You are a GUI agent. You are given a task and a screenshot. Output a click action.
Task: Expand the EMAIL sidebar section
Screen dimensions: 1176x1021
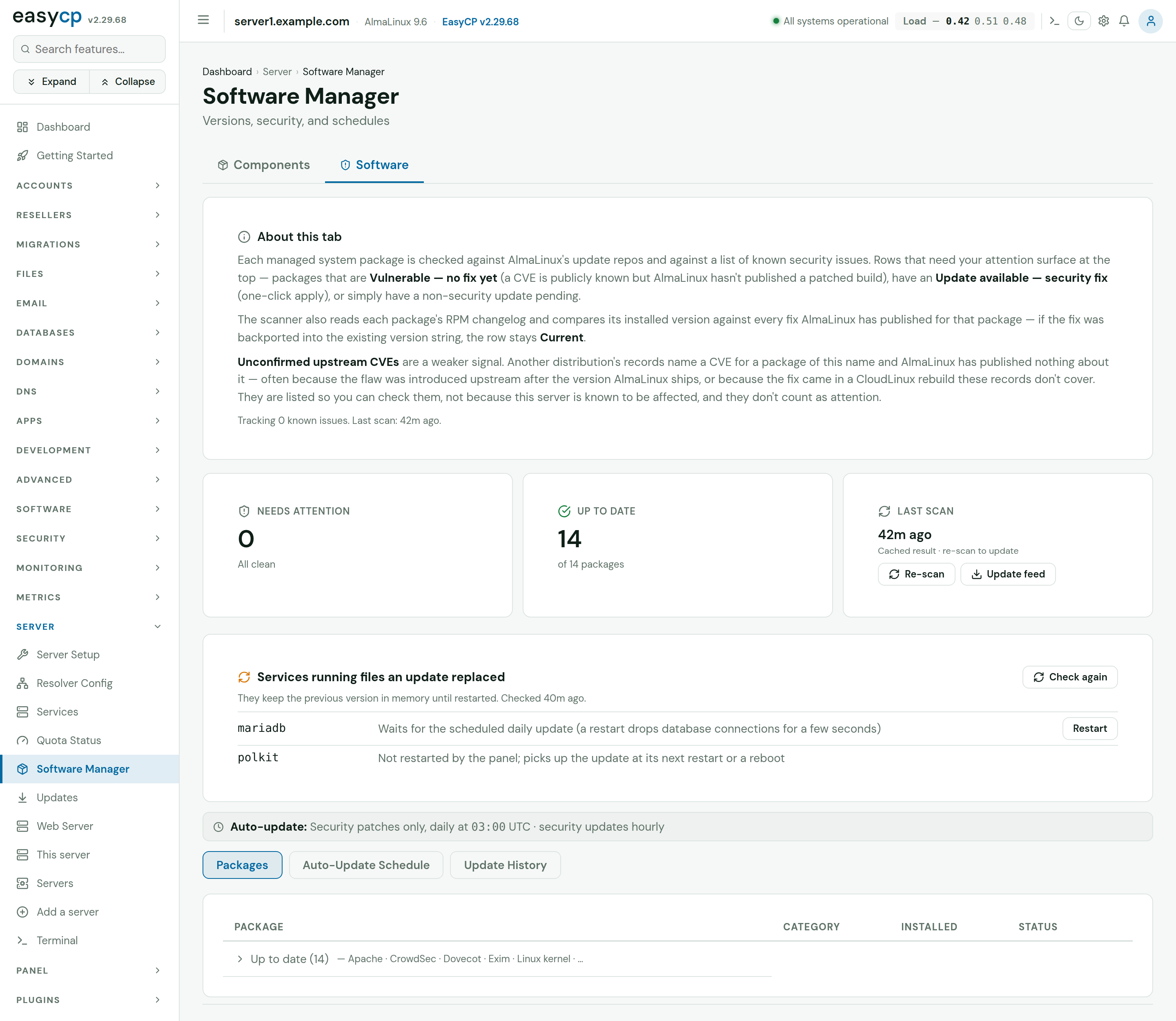(x=89, y=303)
